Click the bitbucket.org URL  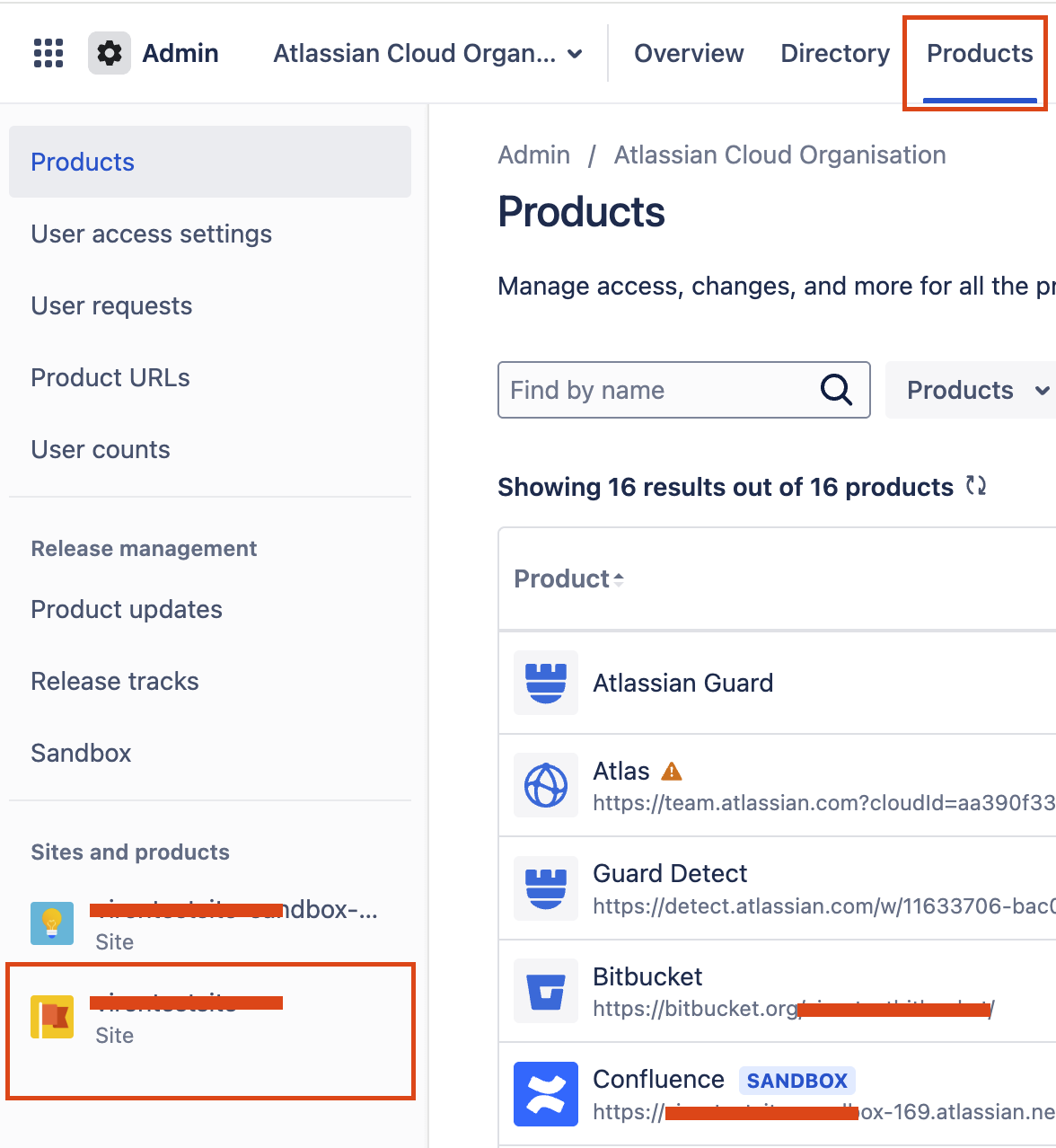pos(794,1009)
